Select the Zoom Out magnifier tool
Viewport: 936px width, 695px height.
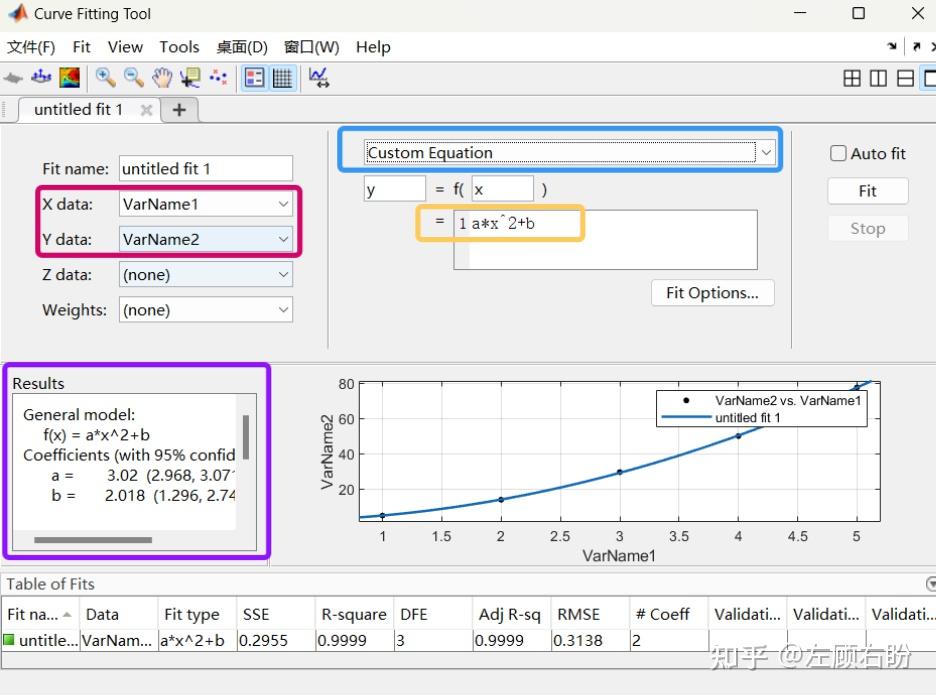coord(134,78)
